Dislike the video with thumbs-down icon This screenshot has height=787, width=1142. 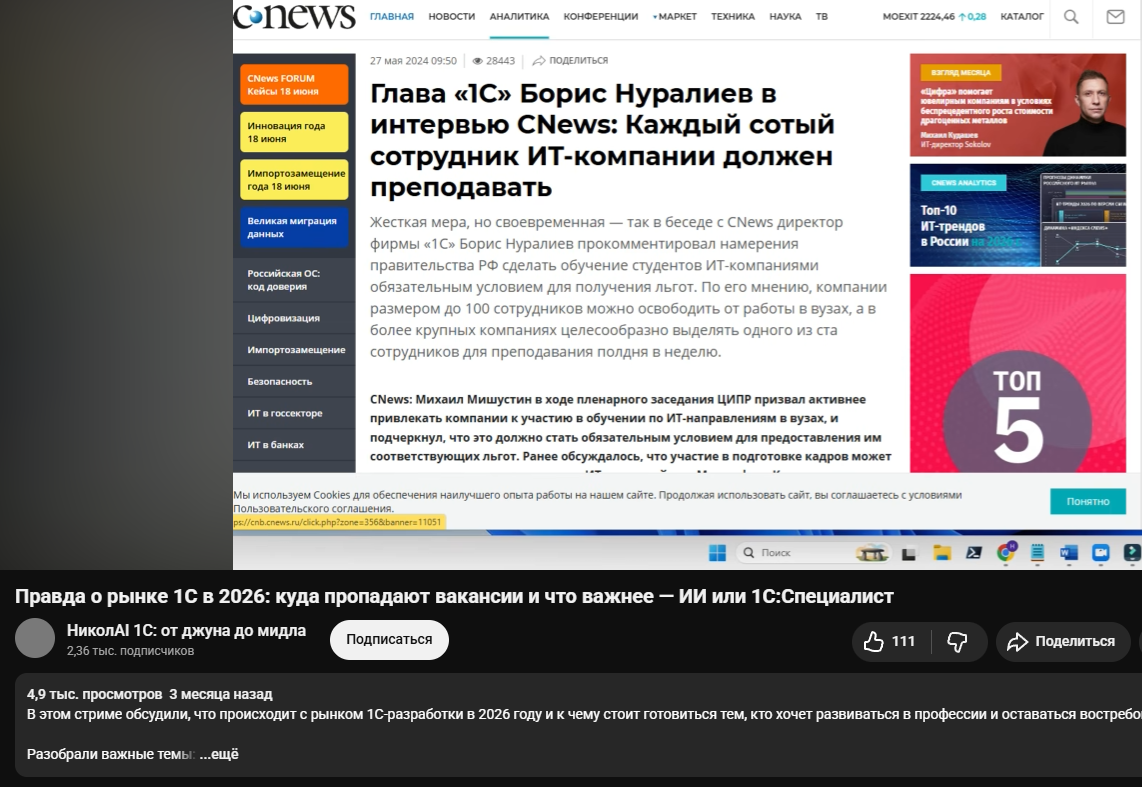956,641
